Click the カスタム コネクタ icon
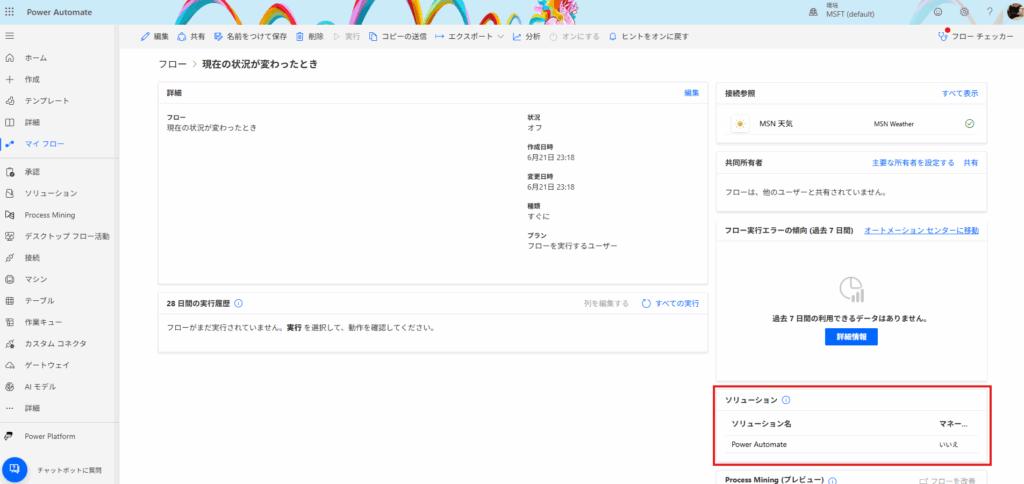The image size is (1024, 484). [x=9, y=344]
